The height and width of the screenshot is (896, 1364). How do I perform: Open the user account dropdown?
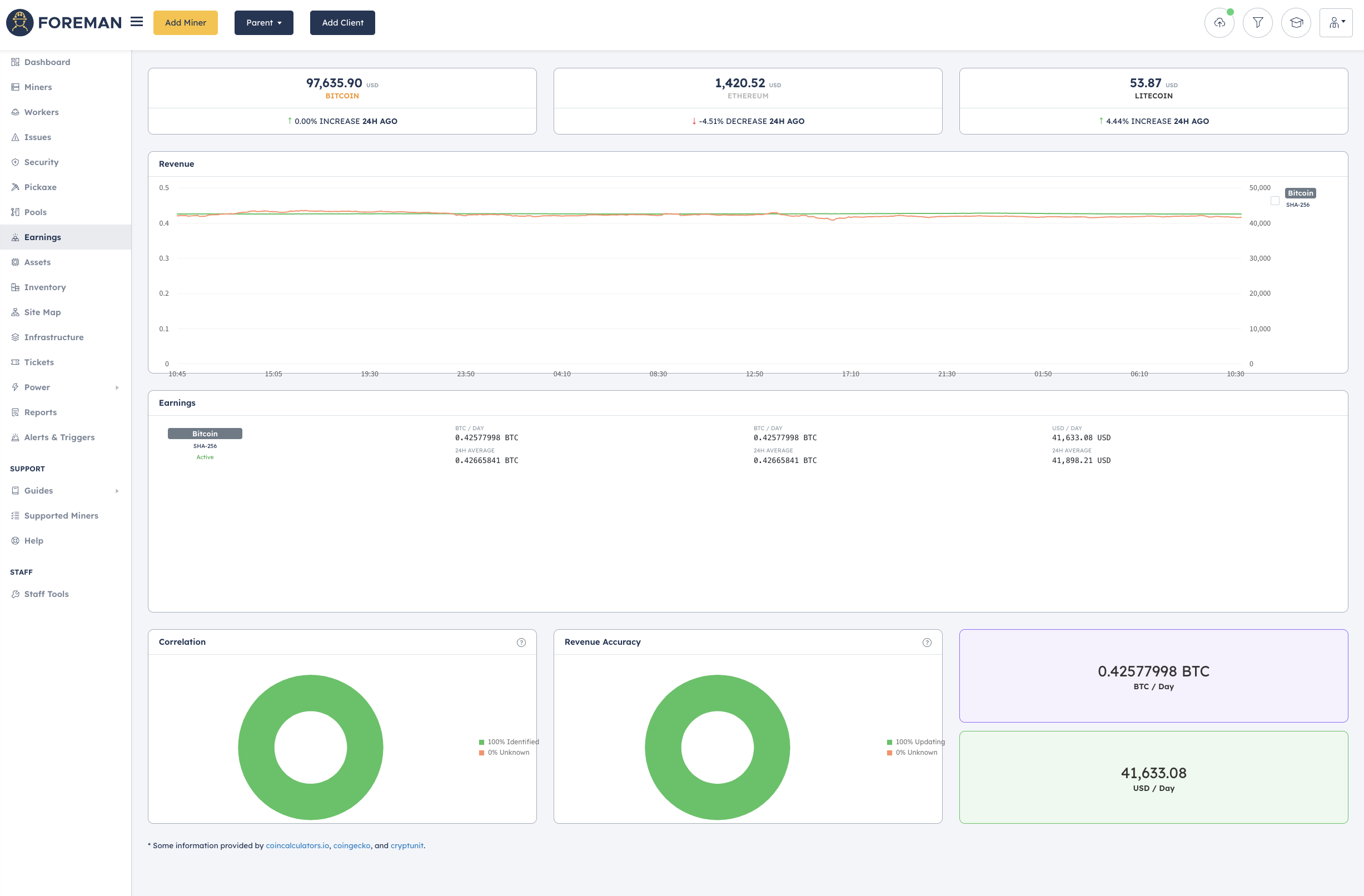(x=1335, y=23)
